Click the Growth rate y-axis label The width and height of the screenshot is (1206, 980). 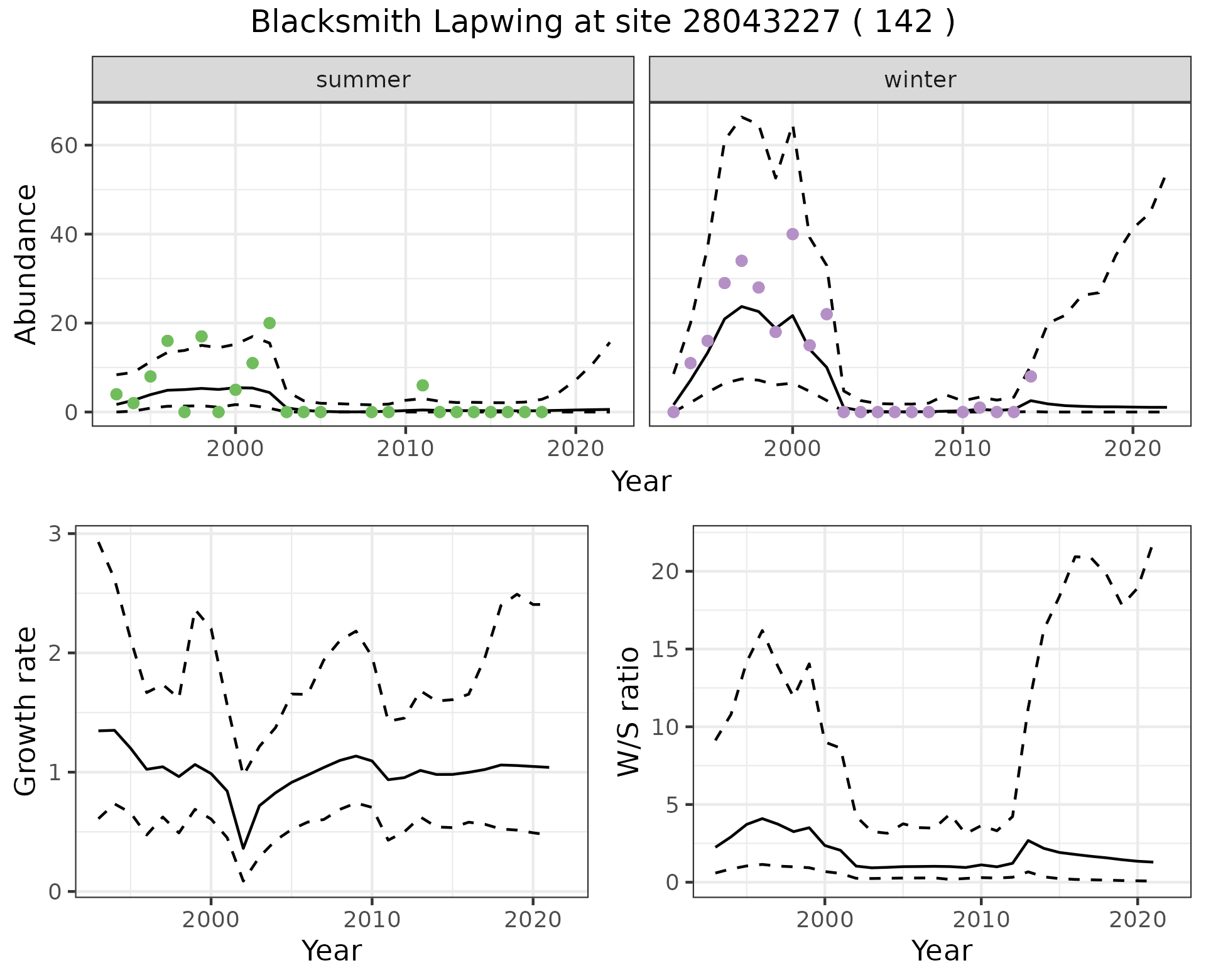(26, 712)
